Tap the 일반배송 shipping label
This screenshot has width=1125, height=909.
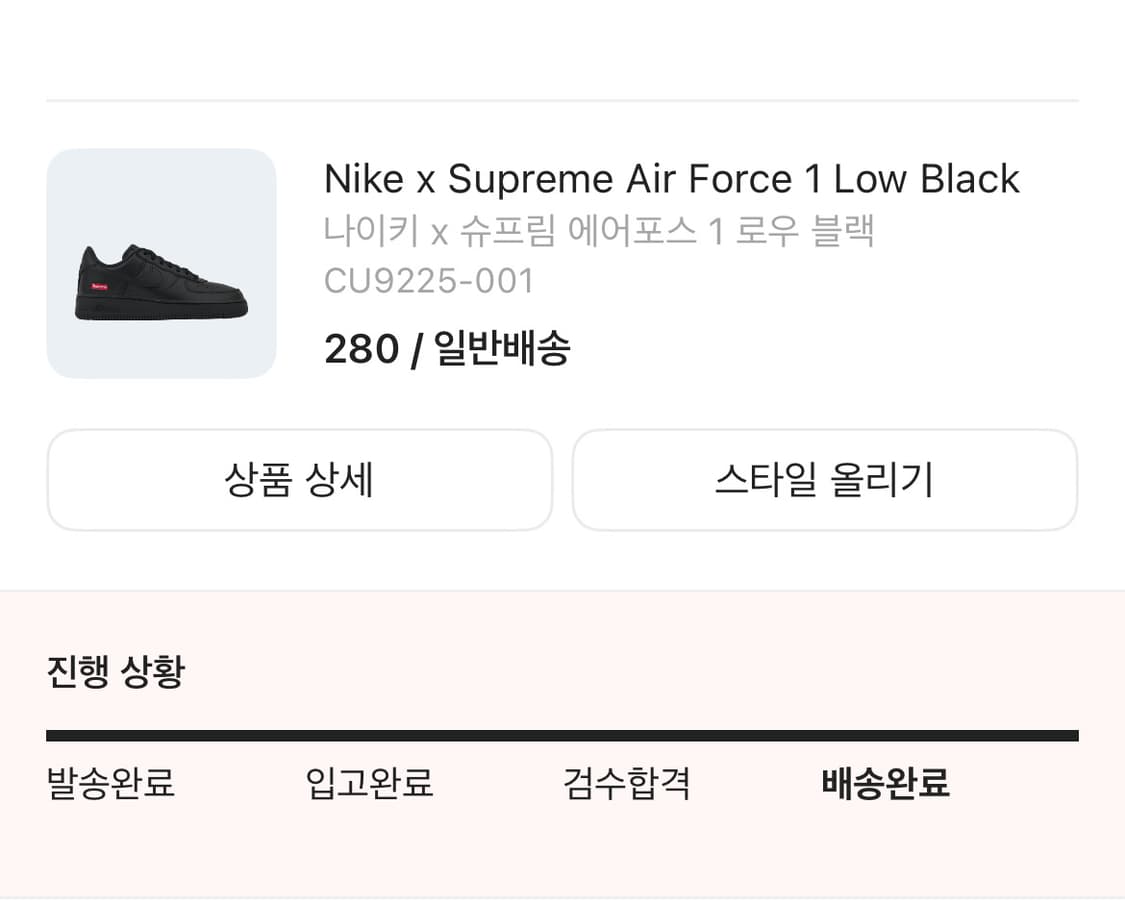[x=502, y=350]
